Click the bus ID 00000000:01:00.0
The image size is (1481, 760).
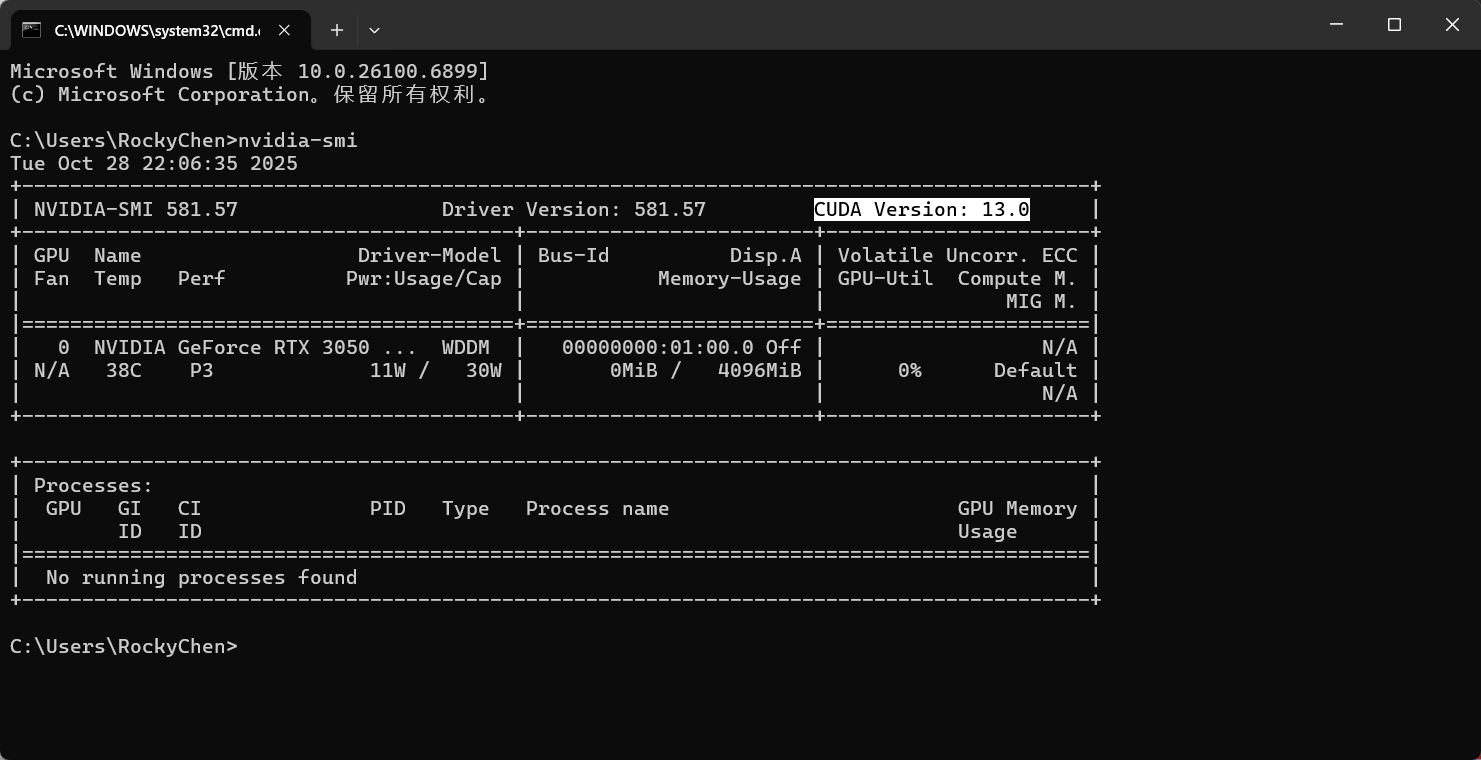pyautogui.click(x=658, y=348)
